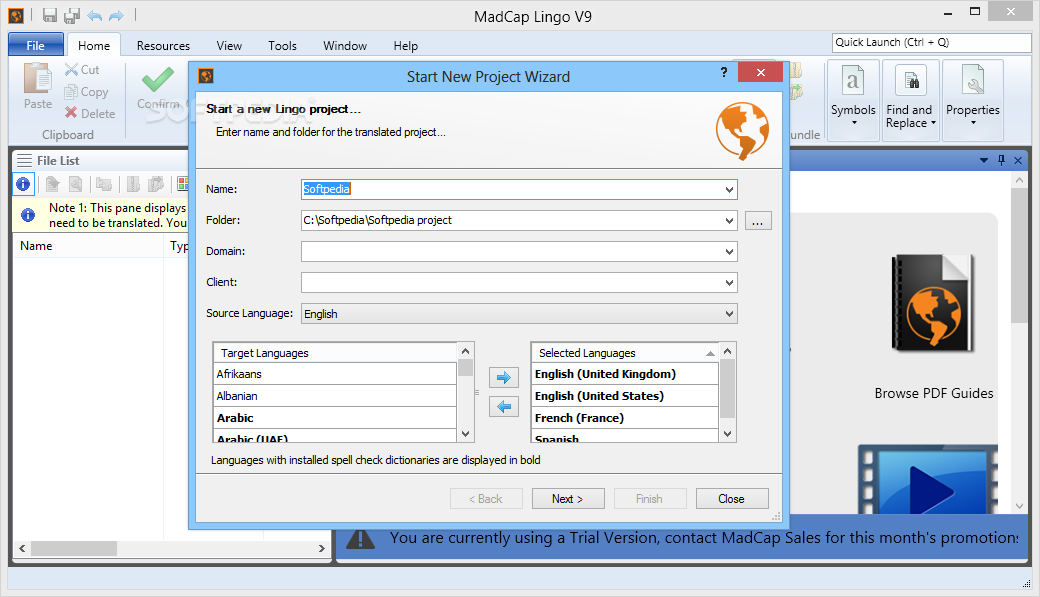Open the File List hamburger menu icon

click(x=25, y=161)
